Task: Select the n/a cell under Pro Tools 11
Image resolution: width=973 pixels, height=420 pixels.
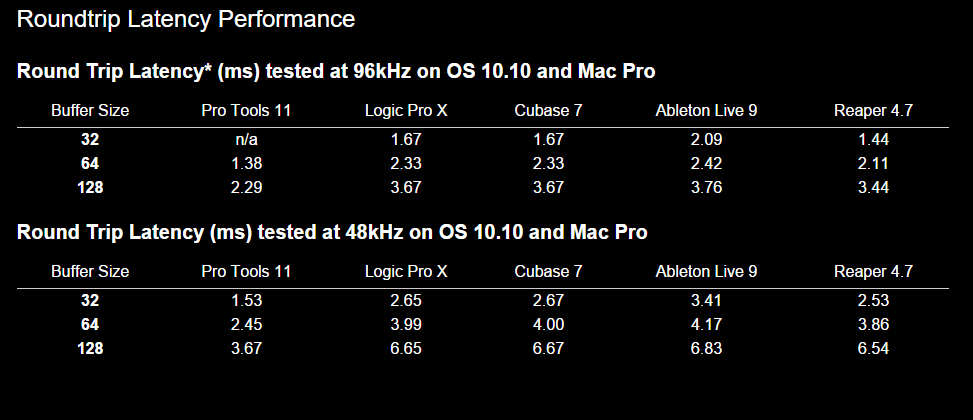Action: click(x=246, y=140)
